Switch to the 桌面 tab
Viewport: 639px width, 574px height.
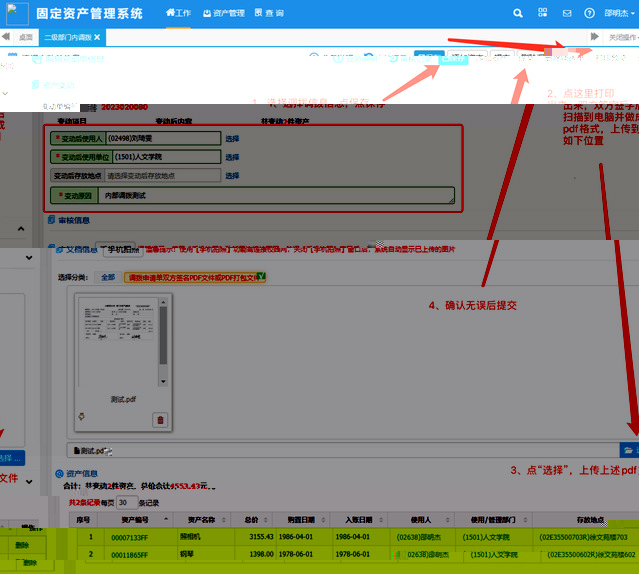26,37
